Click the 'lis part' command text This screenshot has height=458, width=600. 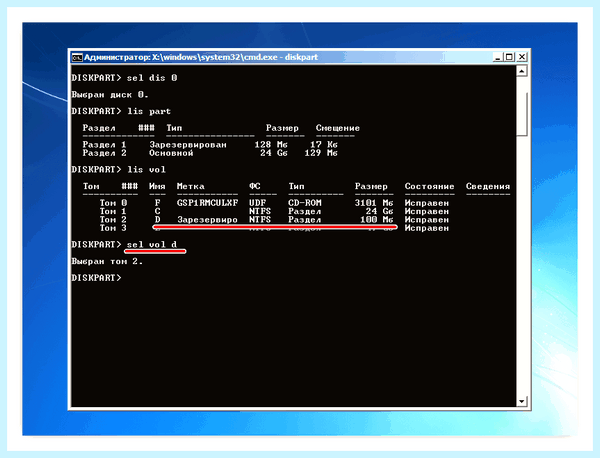pyautogui.click(x=149, y=111)
